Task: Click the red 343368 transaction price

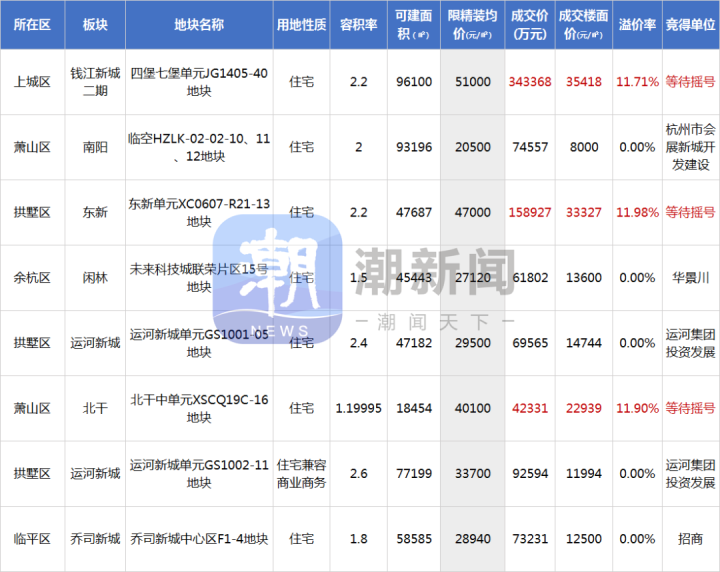Action: point(529,81)
